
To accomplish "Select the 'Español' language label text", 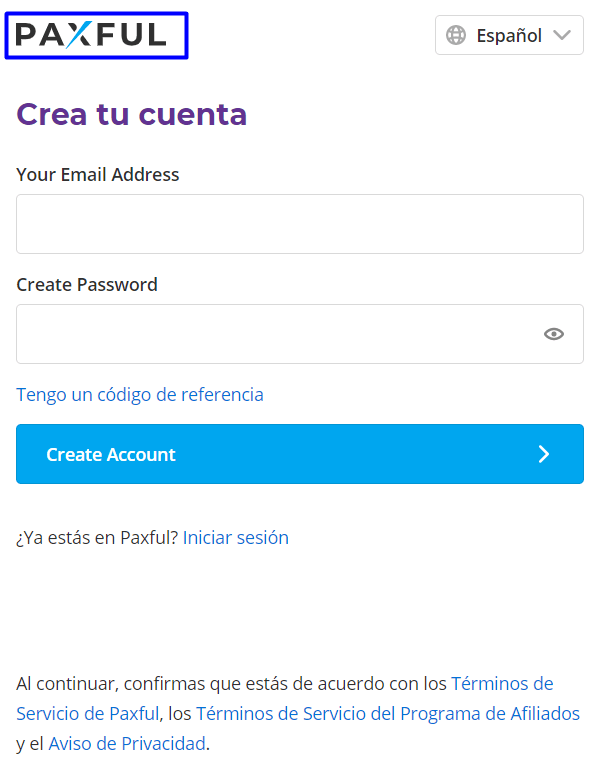I will click(x=509, y=35).
